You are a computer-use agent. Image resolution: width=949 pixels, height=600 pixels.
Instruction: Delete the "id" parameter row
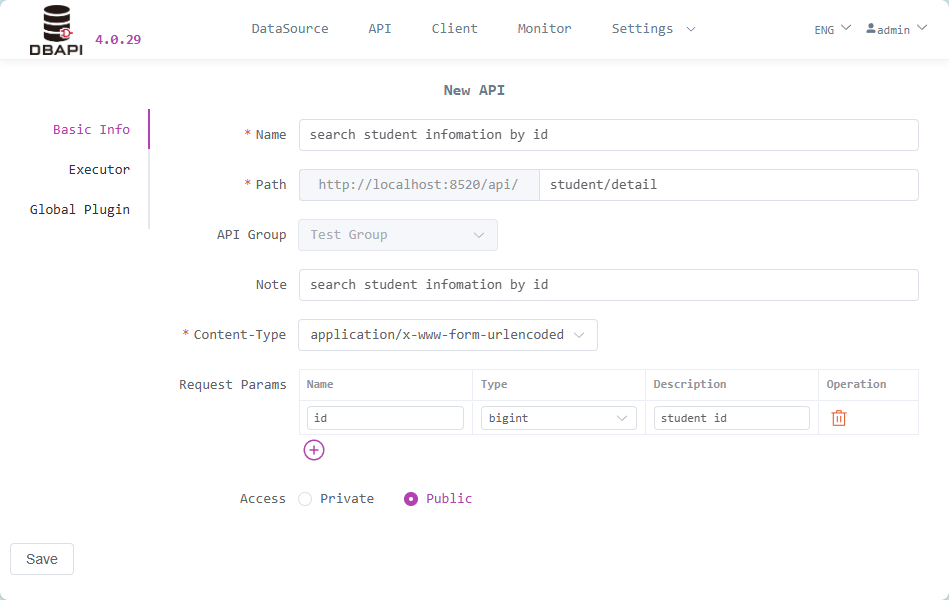[838, 418]
